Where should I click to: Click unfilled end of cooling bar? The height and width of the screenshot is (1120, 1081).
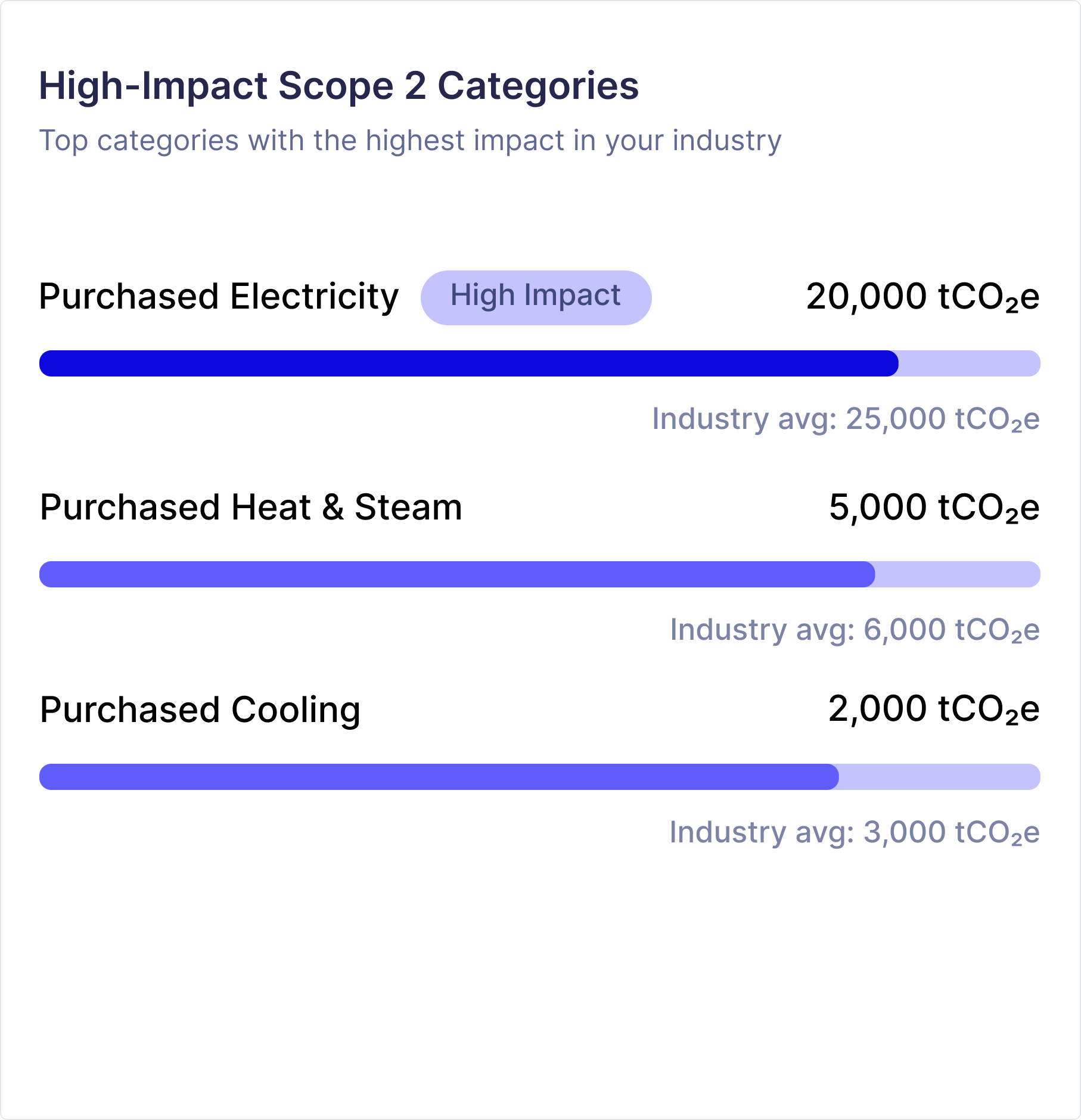(940, 777)
